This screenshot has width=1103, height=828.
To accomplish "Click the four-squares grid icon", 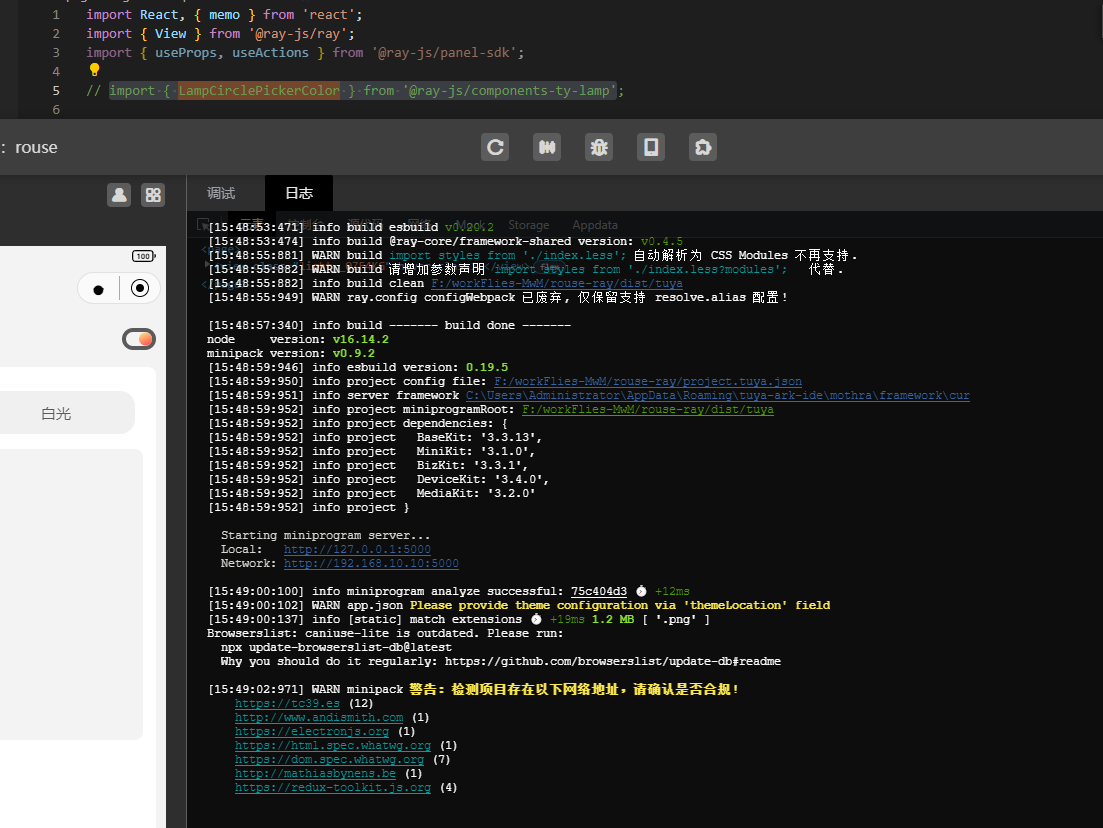I will point(153,195).
